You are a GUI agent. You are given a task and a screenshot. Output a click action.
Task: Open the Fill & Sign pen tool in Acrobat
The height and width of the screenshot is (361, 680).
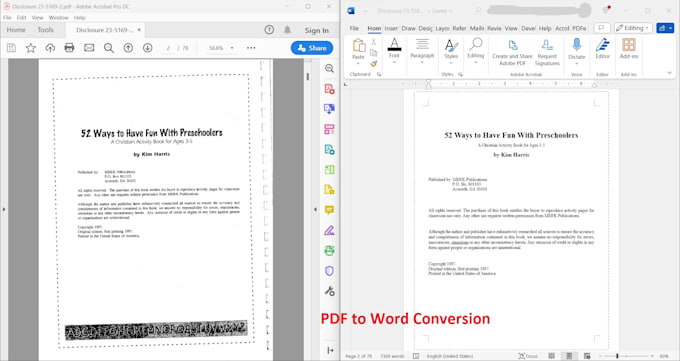pyautogui.click(x=330, y=230)
